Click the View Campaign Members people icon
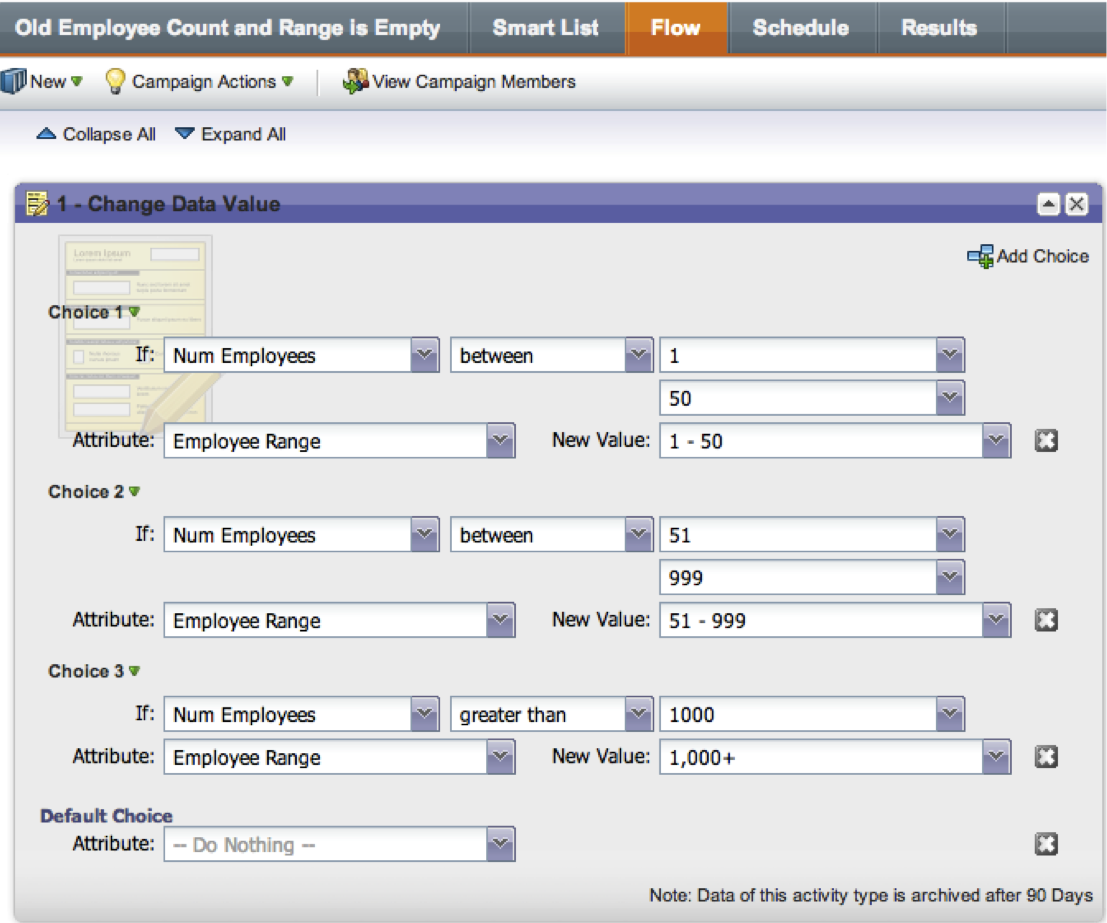1107x923 pixels. pyautogui.click(x=355, y=82)
